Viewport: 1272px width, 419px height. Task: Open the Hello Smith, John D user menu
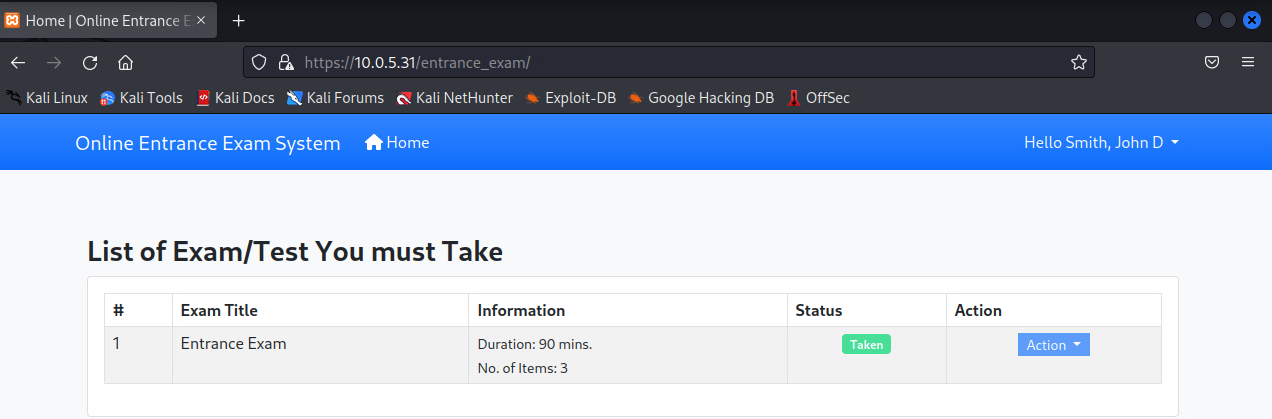(x=1101, y=143)
